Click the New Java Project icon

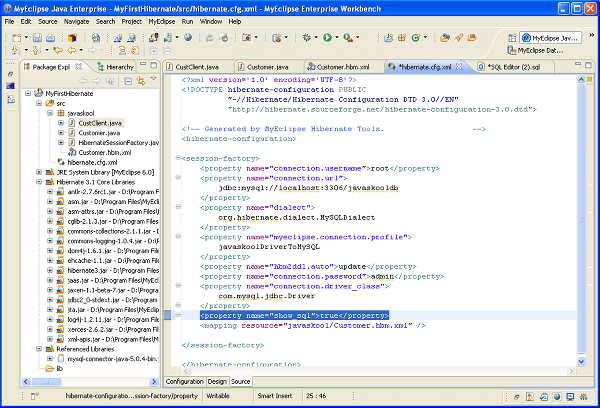coord(388,38)
